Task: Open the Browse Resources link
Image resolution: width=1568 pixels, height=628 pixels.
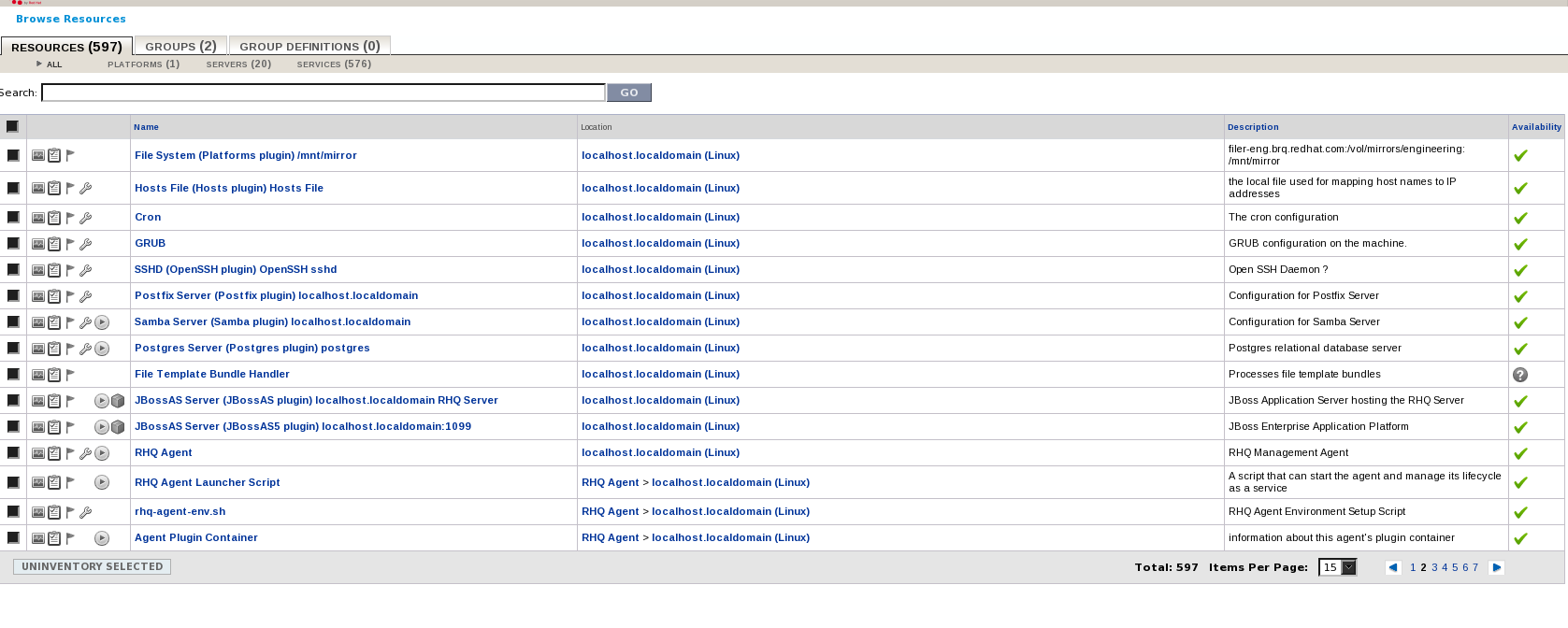Action: click(71, 19)
